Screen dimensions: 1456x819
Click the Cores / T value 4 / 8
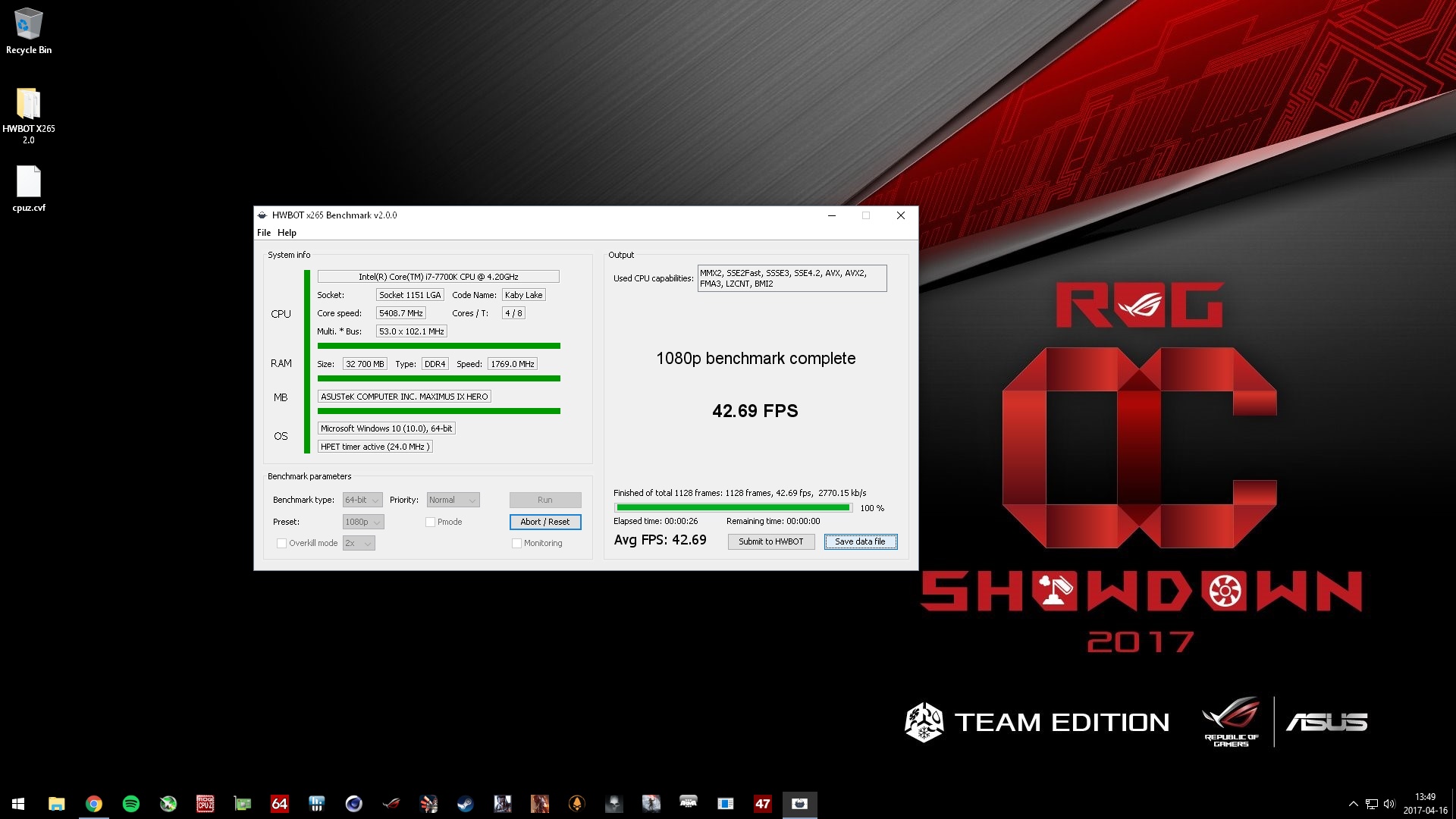(513, 313)
